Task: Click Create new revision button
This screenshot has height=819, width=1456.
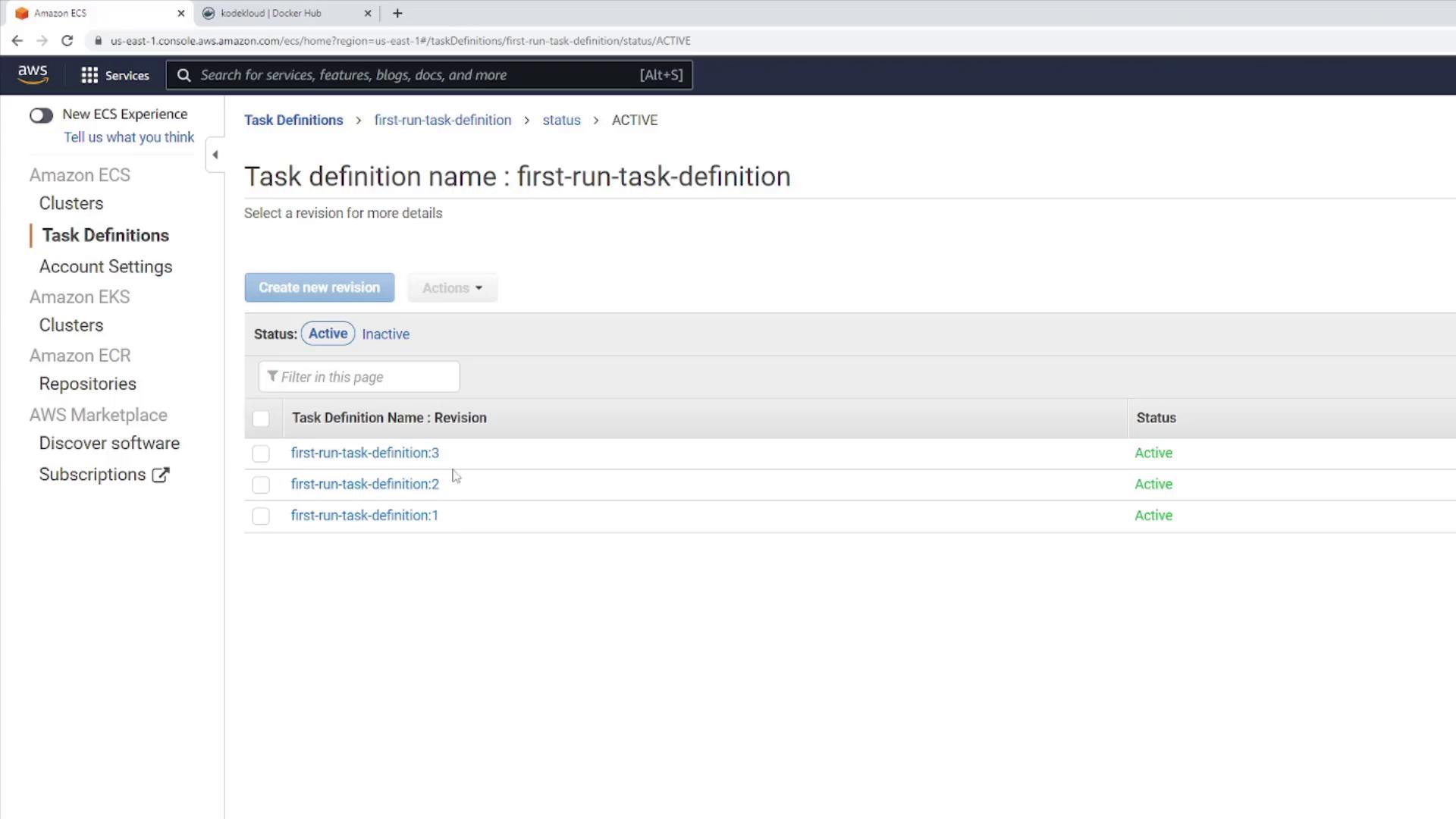Action: [319, 287]
